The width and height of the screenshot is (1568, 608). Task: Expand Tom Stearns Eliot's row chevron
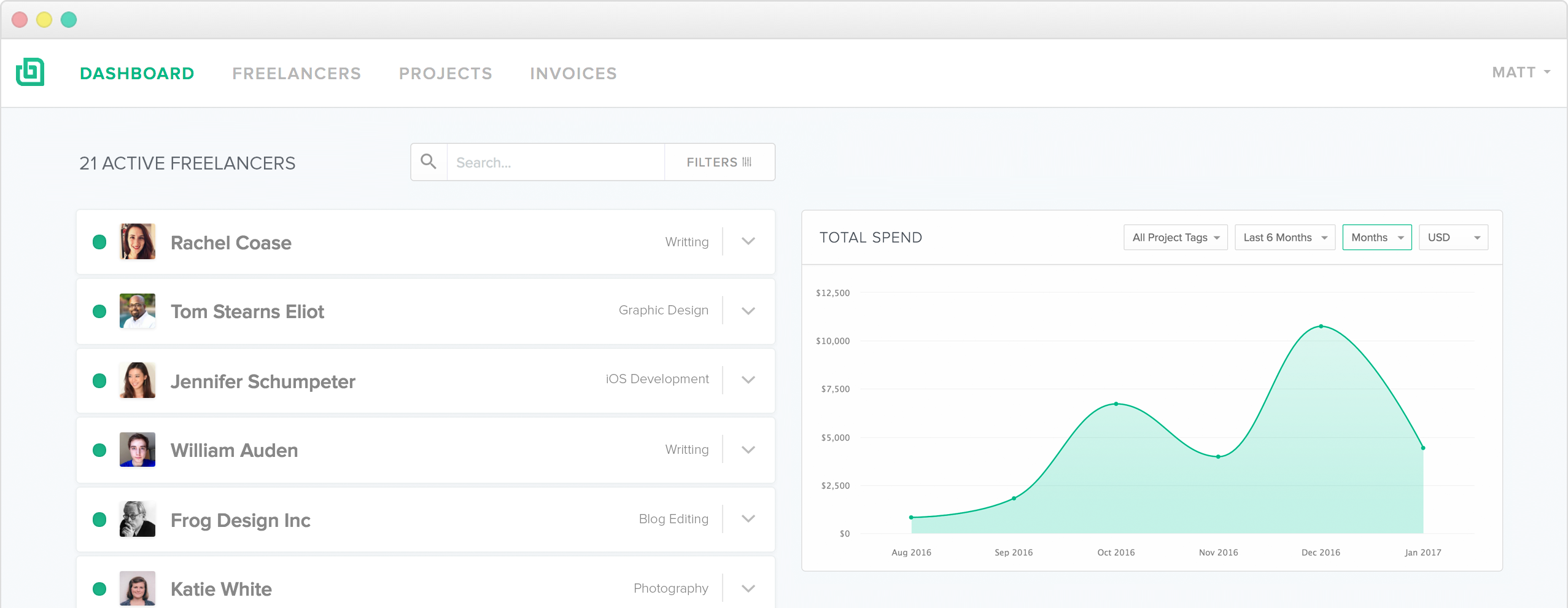coord(748,311)
